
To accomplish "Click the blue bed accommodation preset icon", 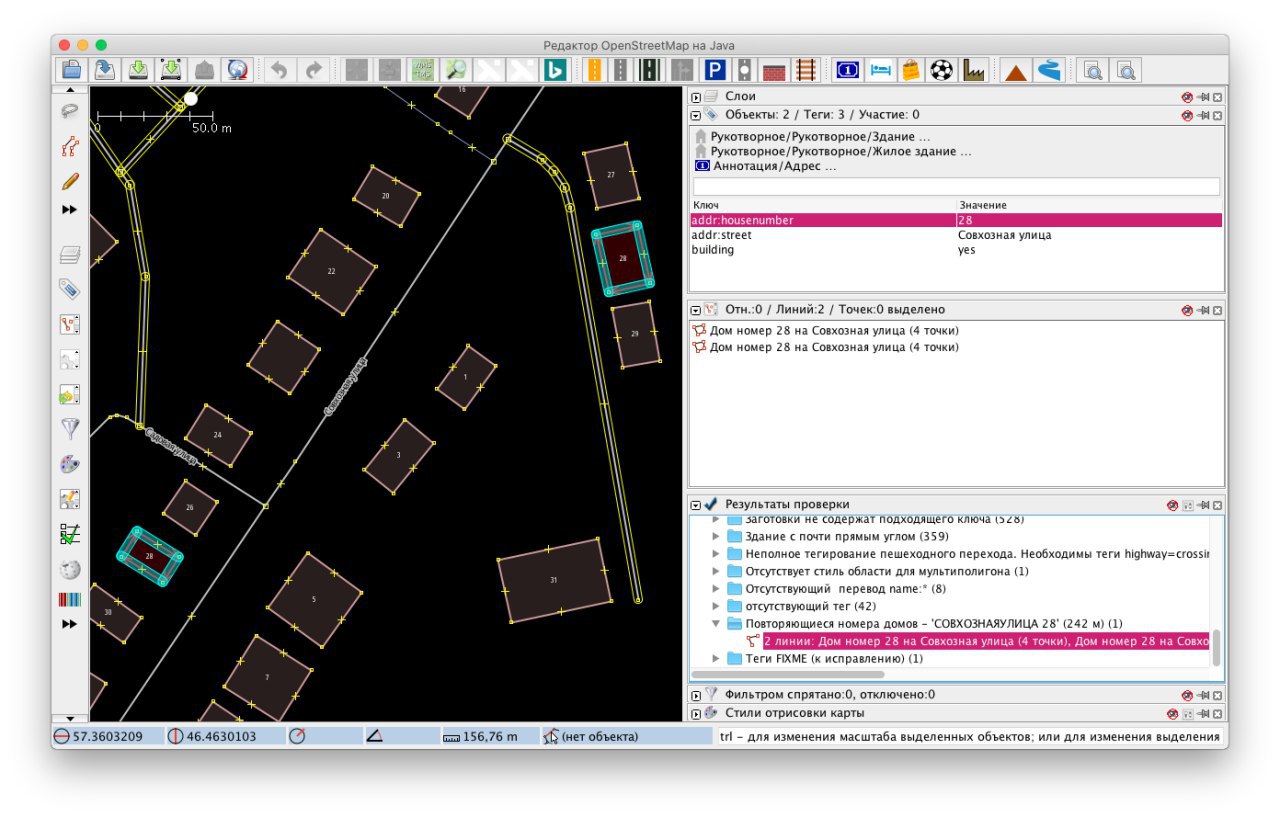I will click(x=879, y=70).
